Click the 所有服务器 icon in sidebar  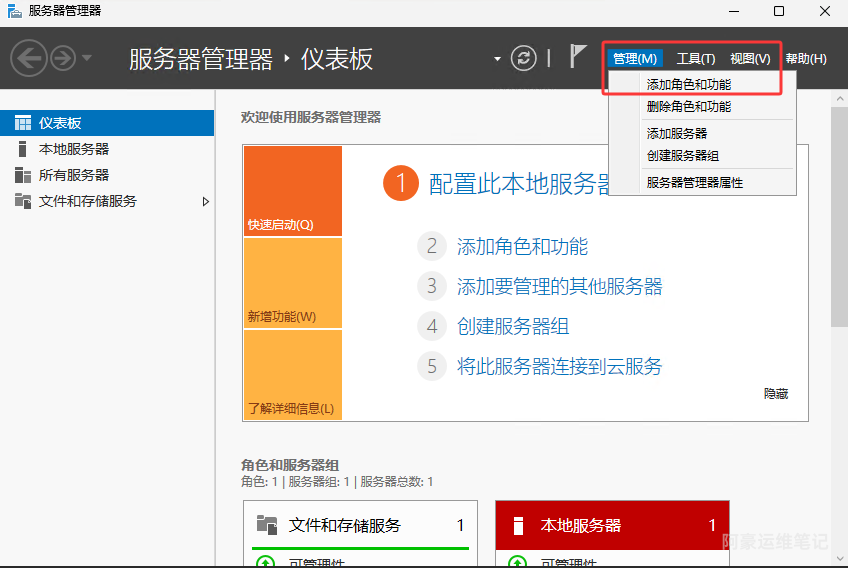coord(23,175)
